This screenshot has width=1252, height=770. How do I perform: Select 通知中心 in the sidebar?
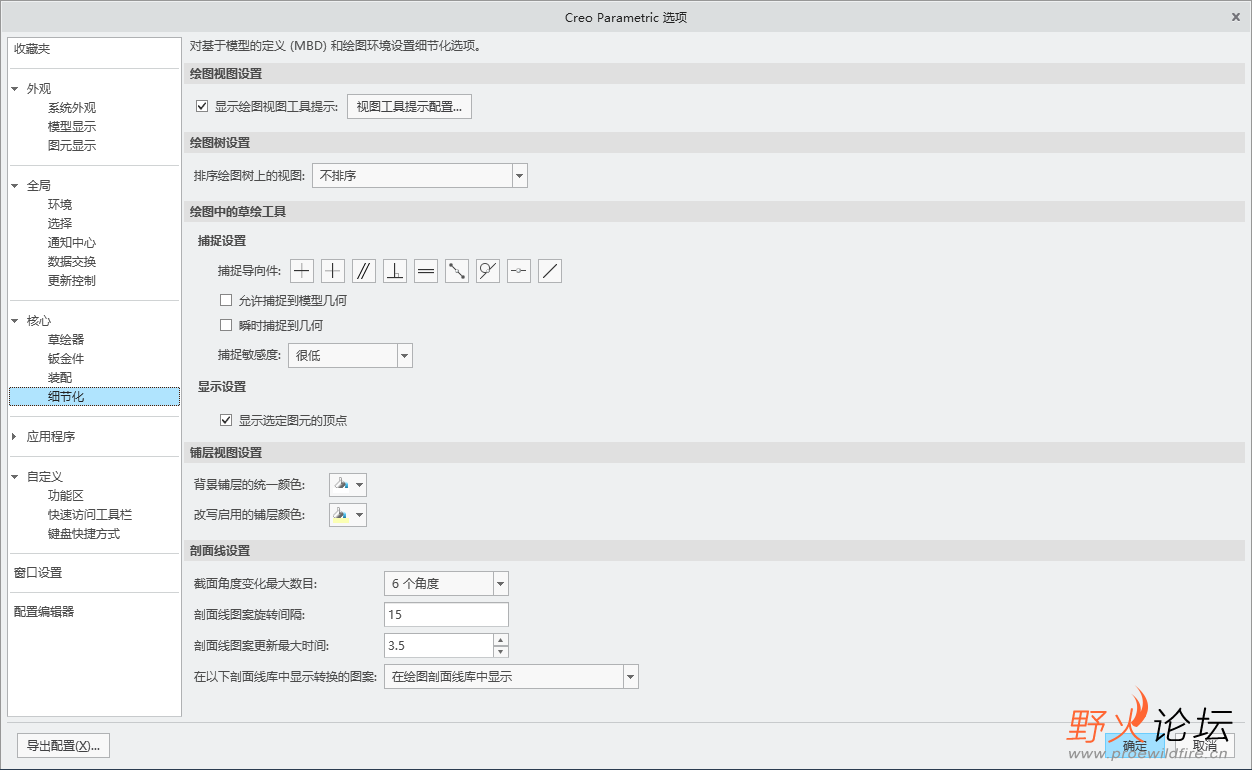[x=72, y=243]
